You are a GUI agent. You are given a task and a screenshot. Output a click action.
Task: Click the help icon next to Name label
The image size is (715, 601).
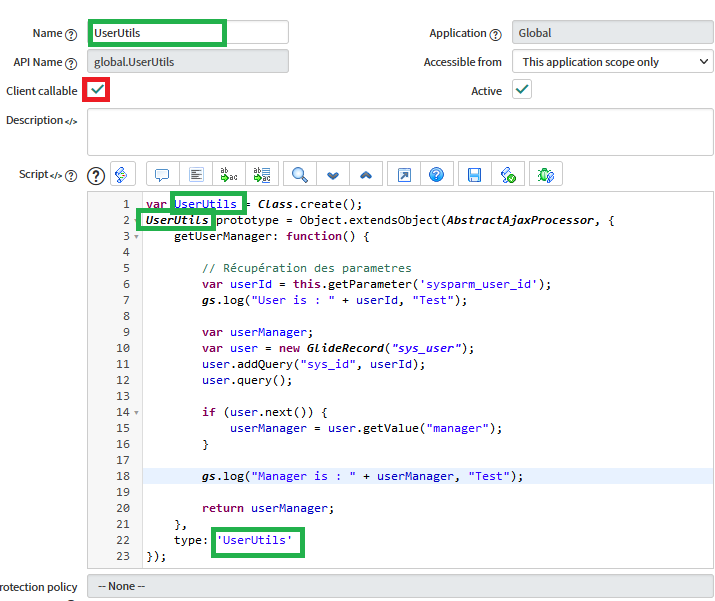coord(71,35)
